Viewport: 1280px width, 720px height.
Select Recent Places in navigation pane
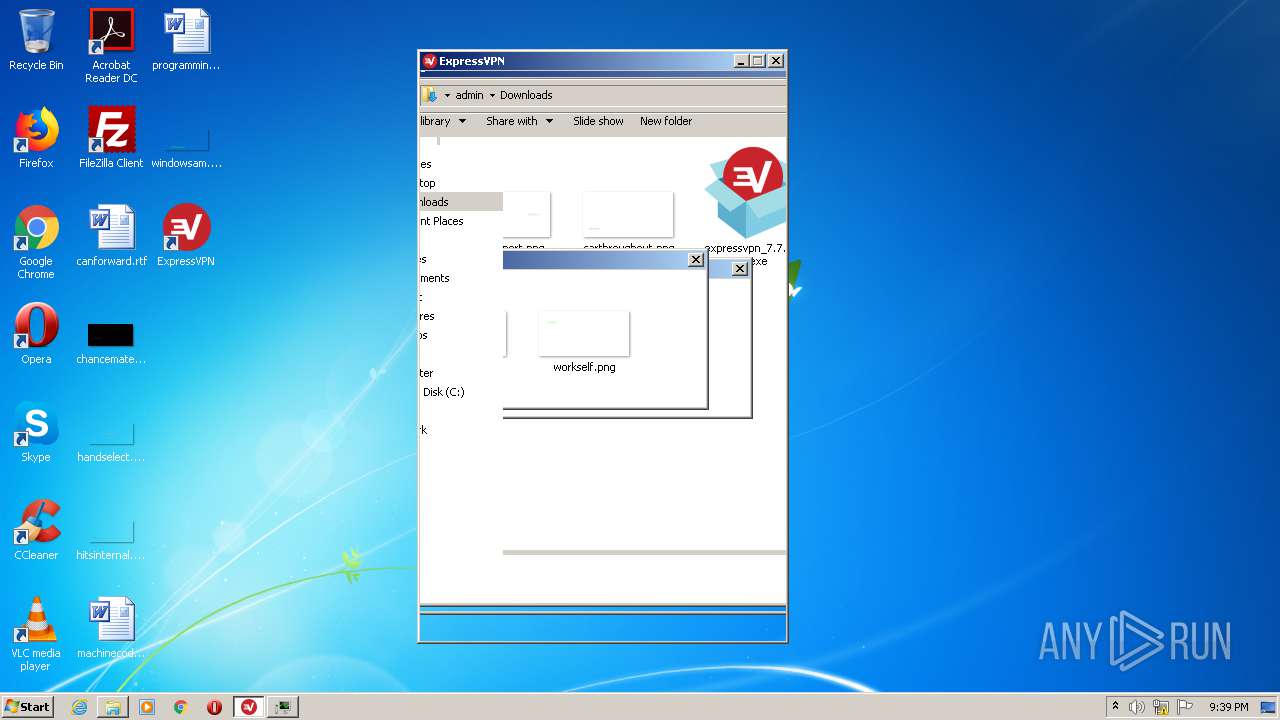pos(442,221)
